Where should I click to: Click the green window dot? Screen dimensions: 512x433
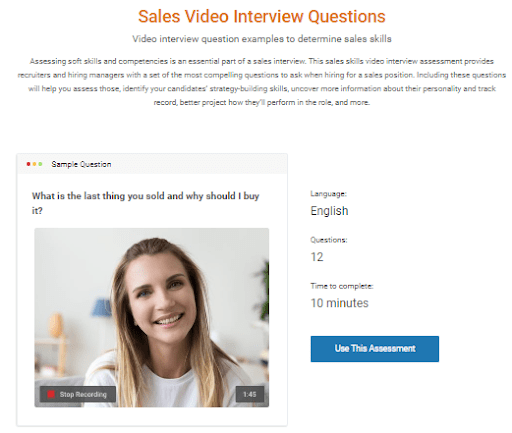coord(40,164)
